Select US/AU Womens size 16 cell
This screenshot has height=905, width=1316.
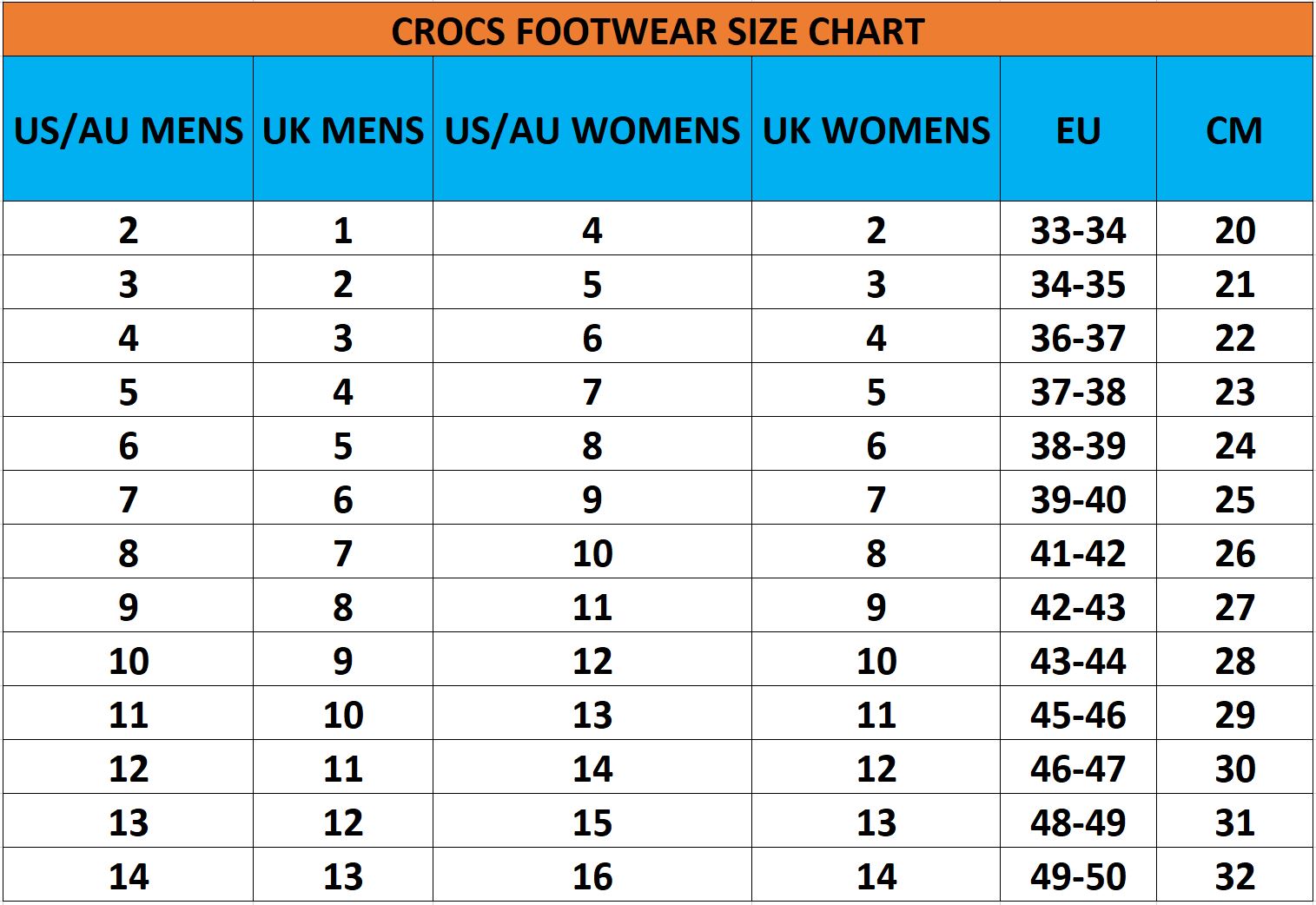(592, 875)
